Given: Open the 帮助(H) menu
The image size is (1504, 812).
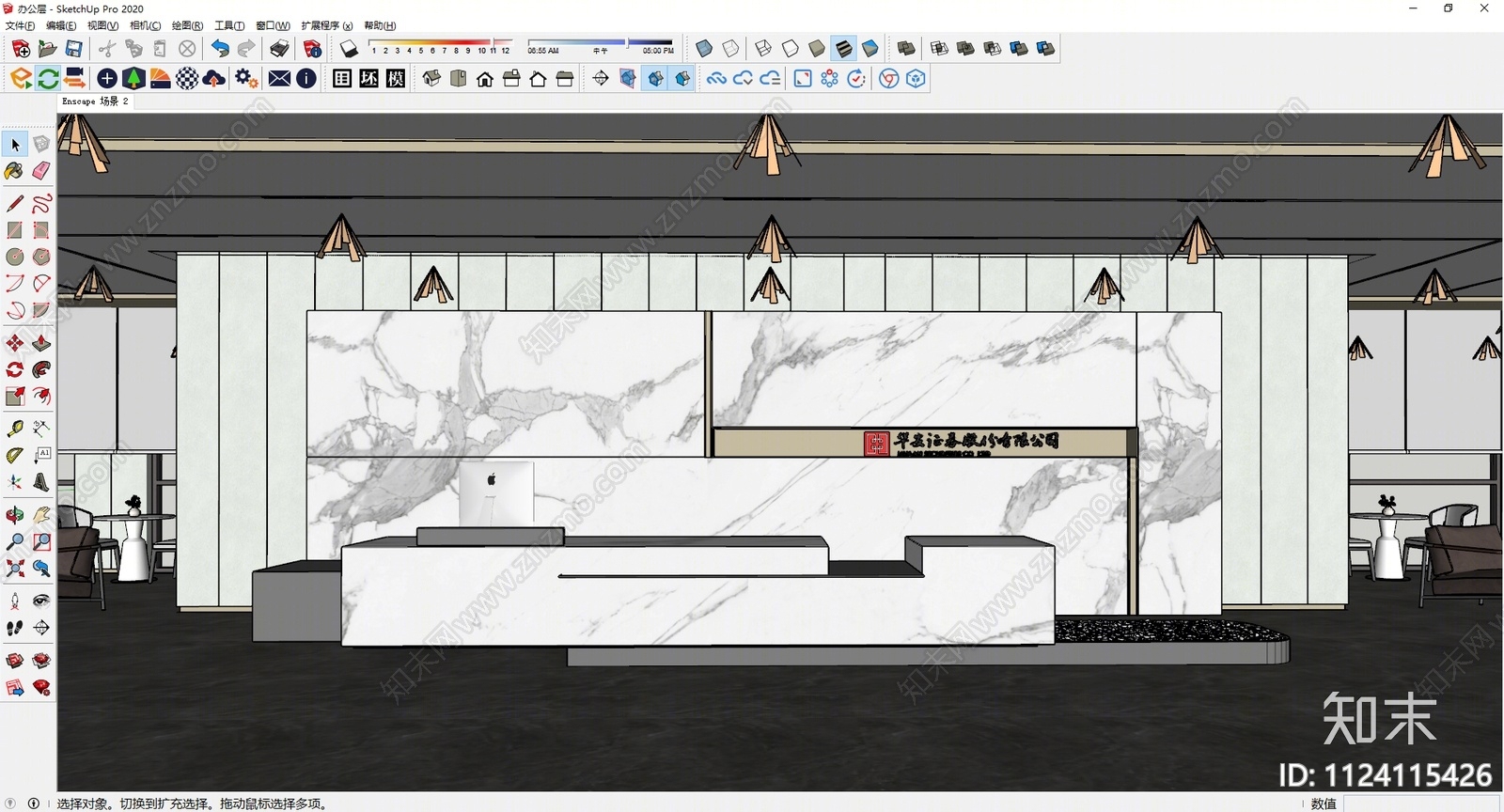Looking at the screenshot, I should (380, 25).
